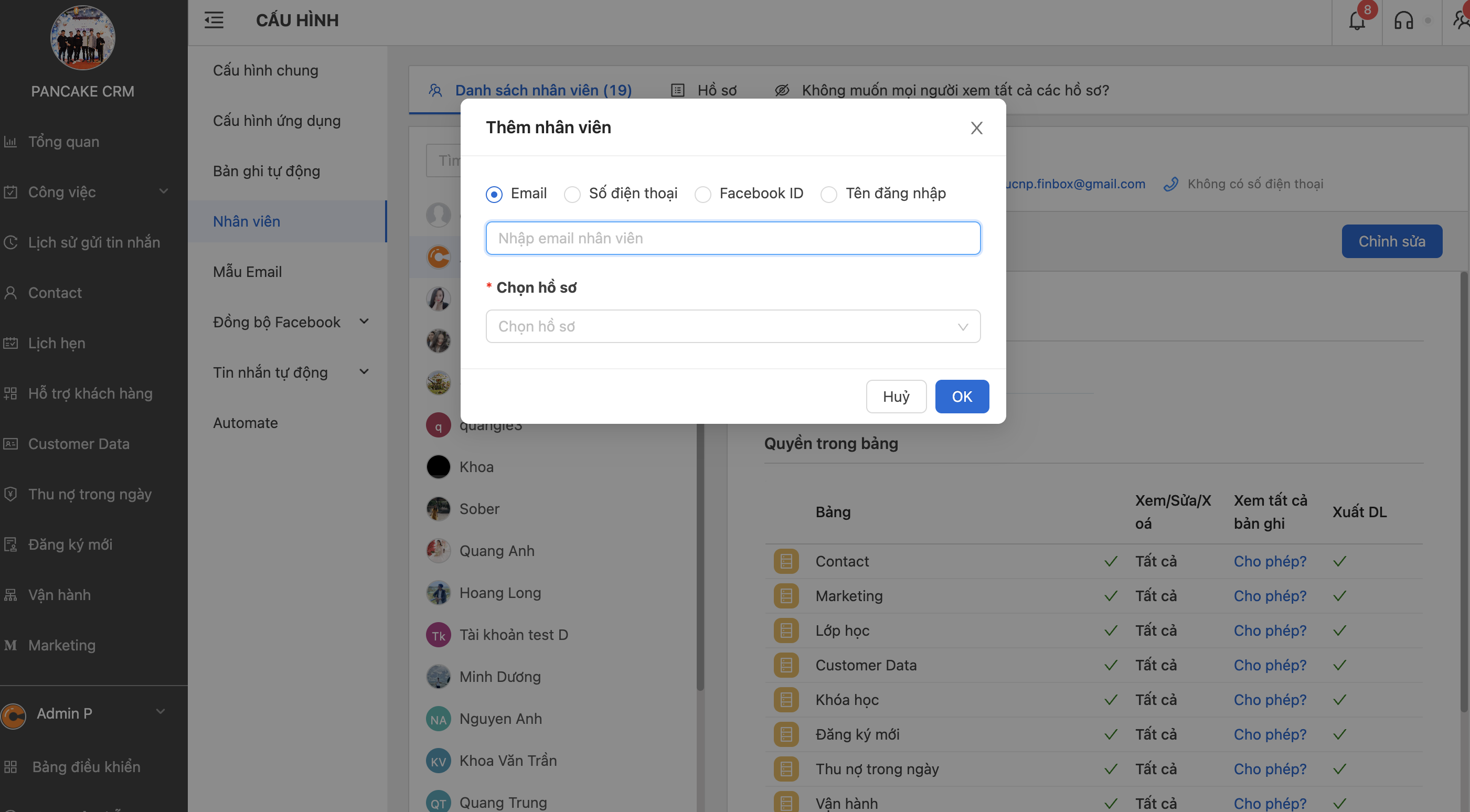Open Lịch hẹn calendar in sidebar
Viewport: 1470px width, 812px height.
tap(57, 343)
